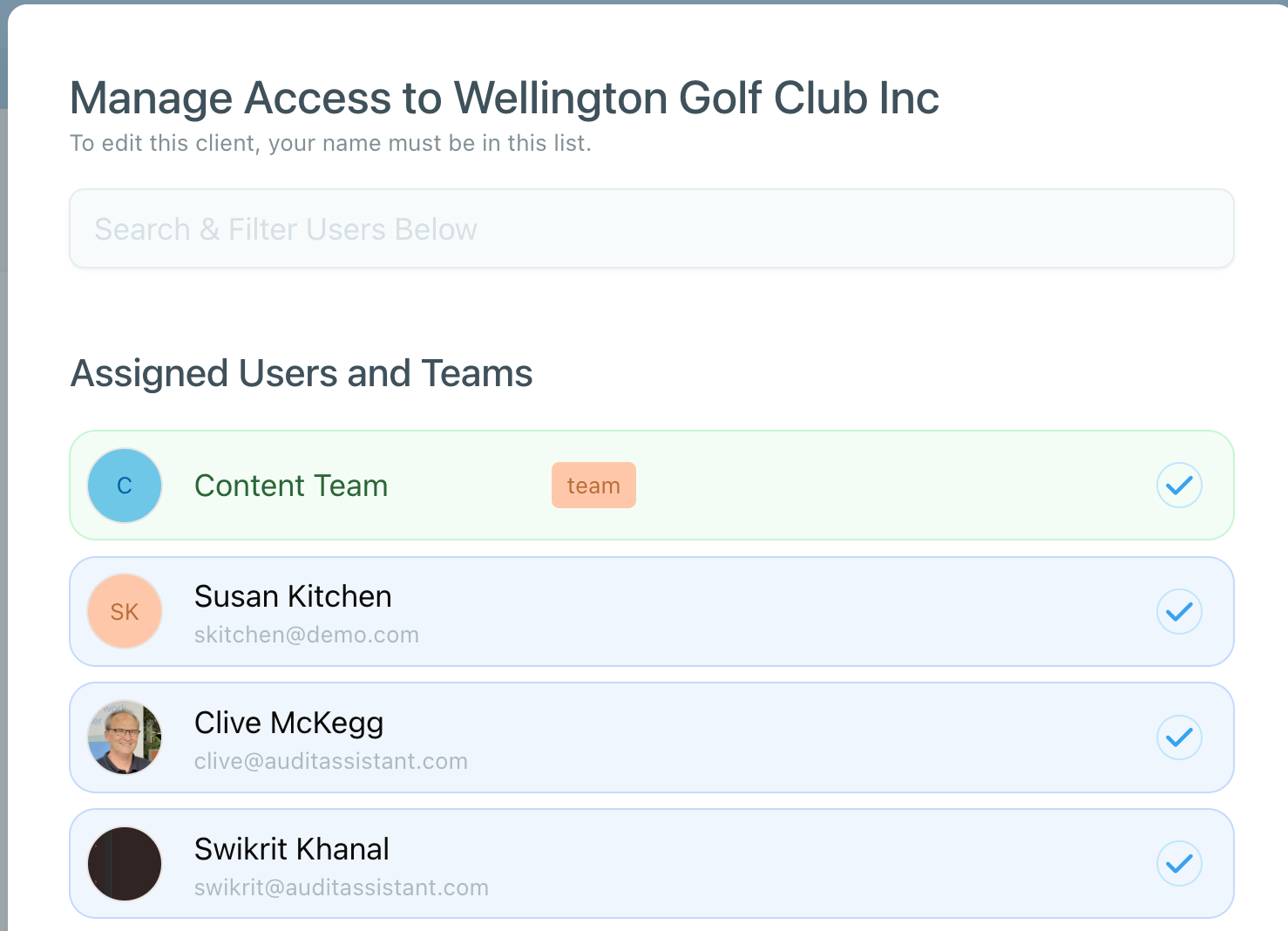Click the Assigned Users and Teams heading

(x=302, y=373)
